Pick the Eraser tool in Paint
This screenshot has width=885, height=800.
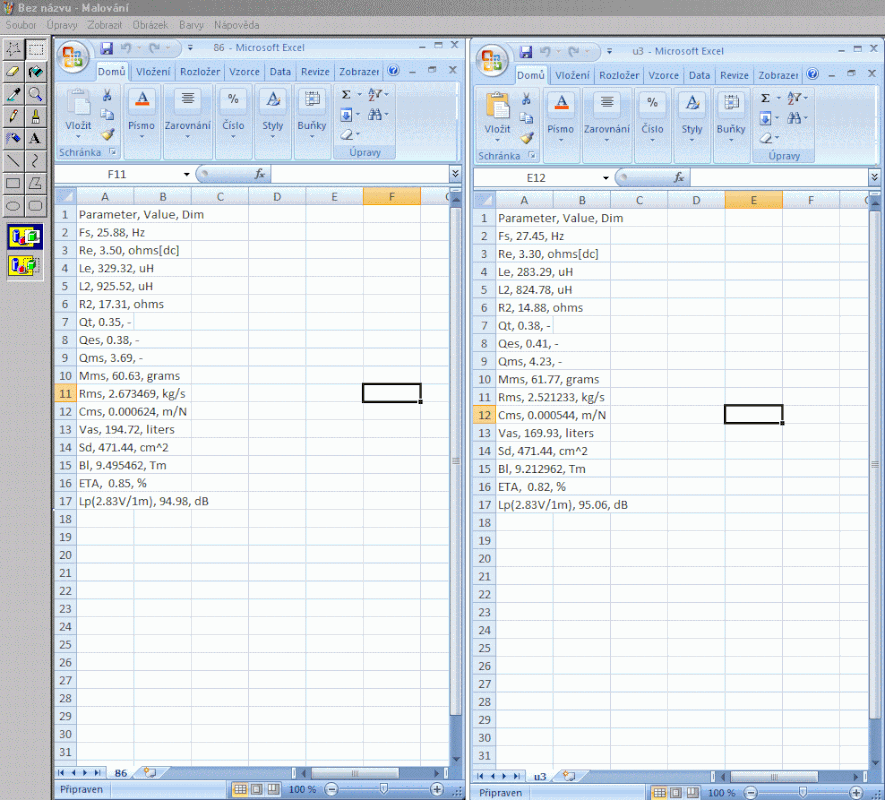coord(13,72)
